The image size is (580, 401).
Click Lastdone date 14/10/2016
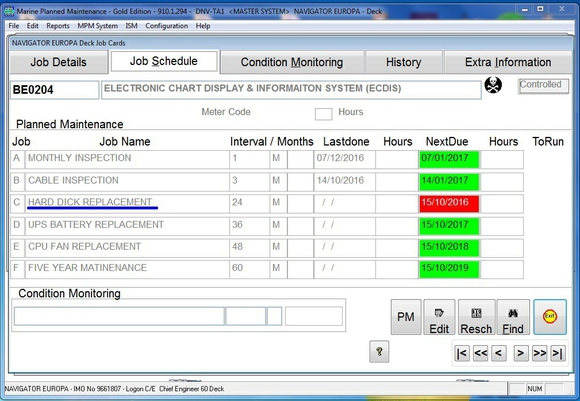(344, 182)
